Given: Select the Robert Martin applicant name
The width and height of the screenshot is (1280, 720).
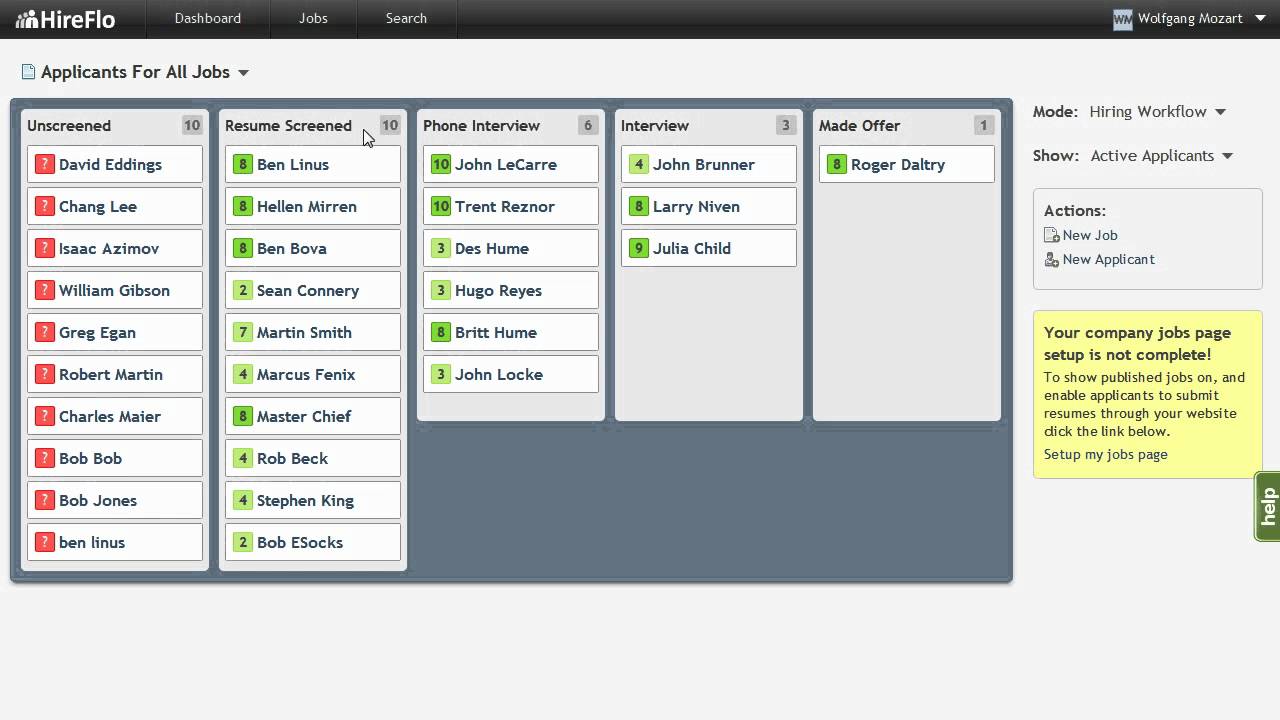Looking at the screenshot, I should point(111,374).
